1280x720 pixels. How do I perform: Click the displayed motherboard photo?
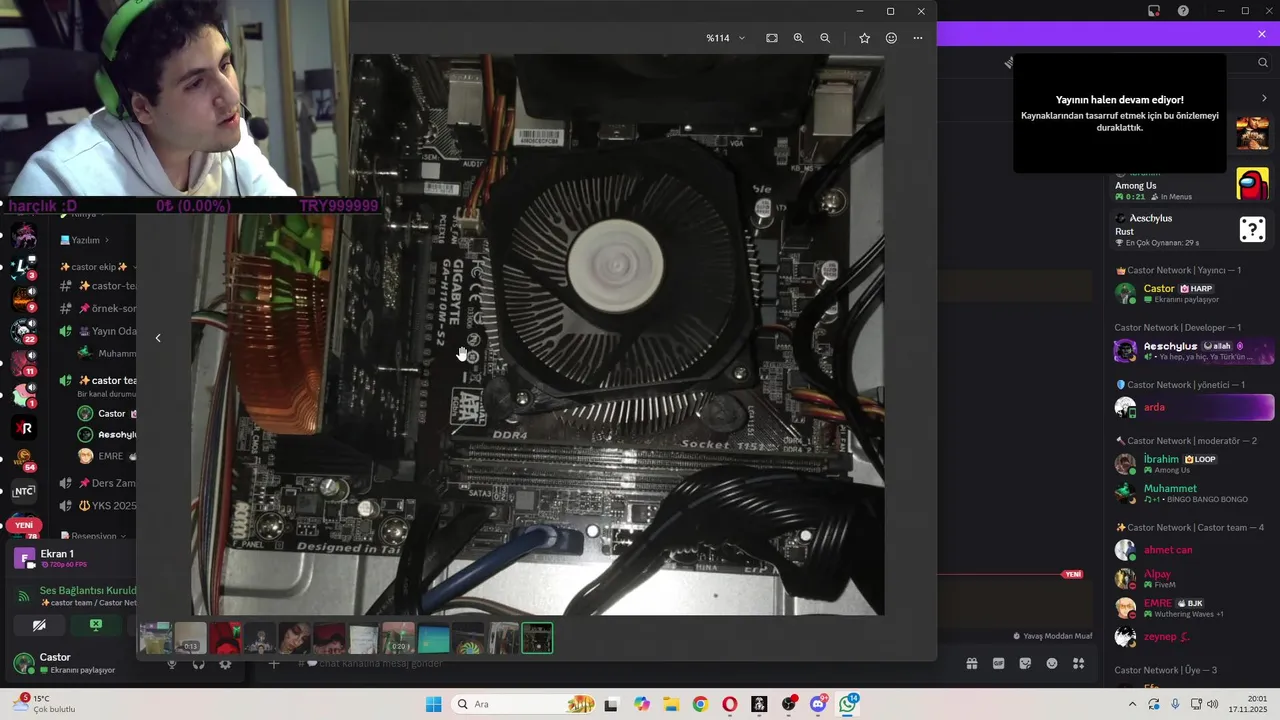tap(538, 334)
